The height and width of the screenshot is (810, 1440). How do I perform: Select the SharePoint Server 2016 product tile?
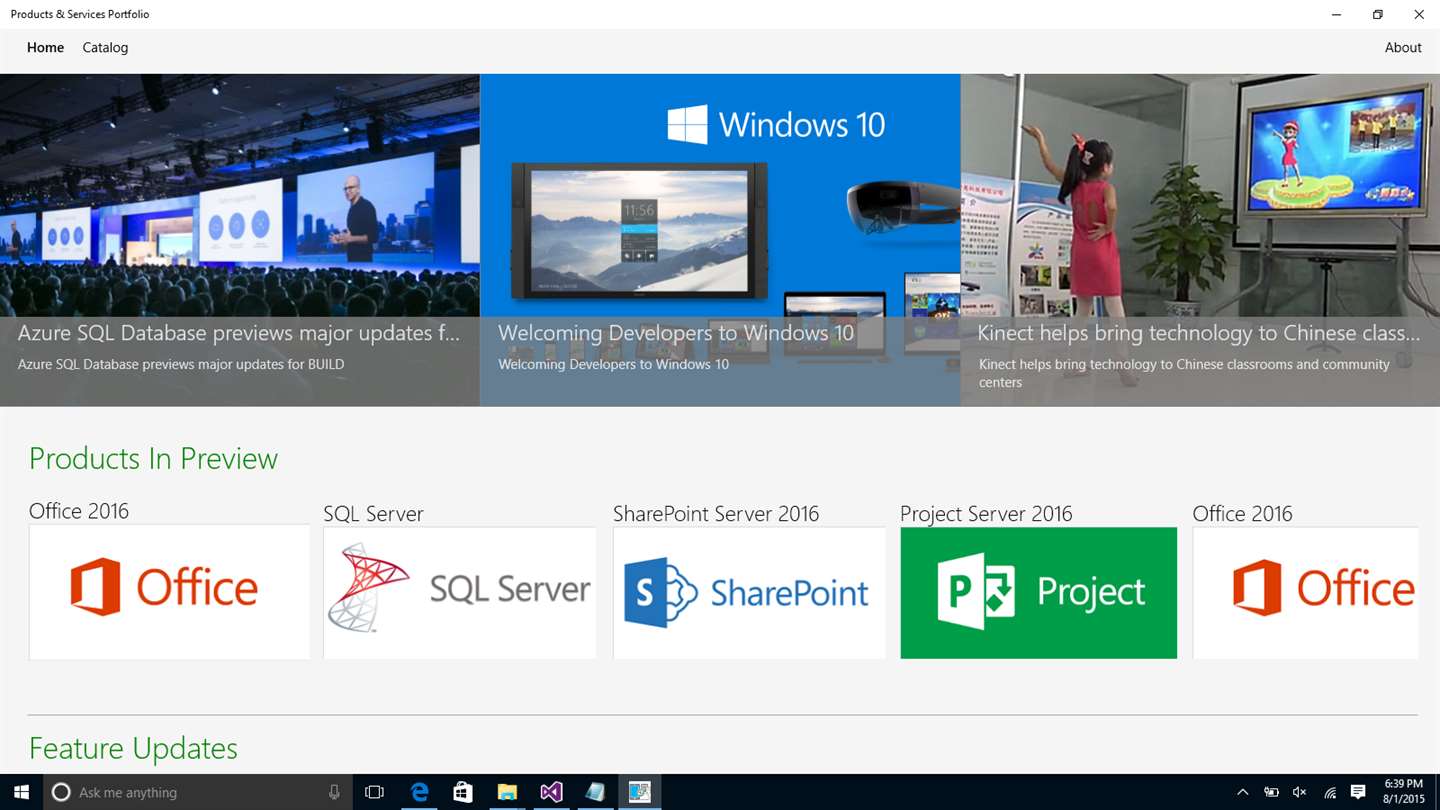tap(749, 592)
